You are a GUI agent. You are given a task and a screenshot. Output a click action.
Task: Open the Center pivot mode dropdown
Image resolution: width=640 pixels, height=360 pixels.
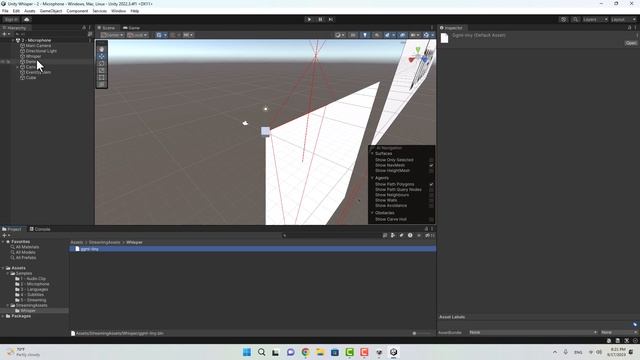(112, 35)
